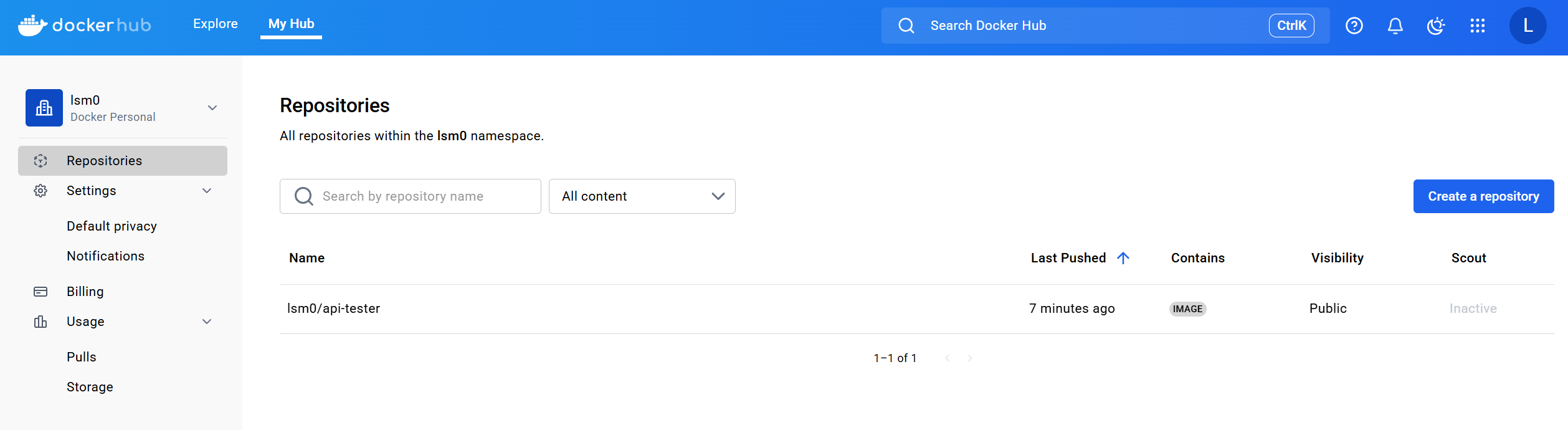The height and width of the screenshot is (430, 1568).
Task: Expand the lsm0 namespace switcher chevron
Action: [212, 108]
